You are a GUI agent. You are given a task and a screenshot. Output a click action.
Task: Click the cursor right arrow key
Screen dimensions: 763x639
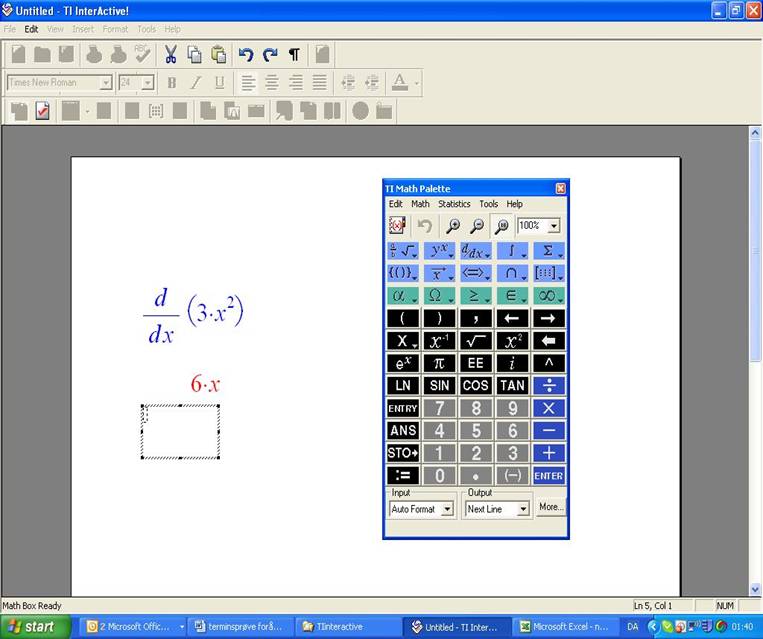click(549, 318)
